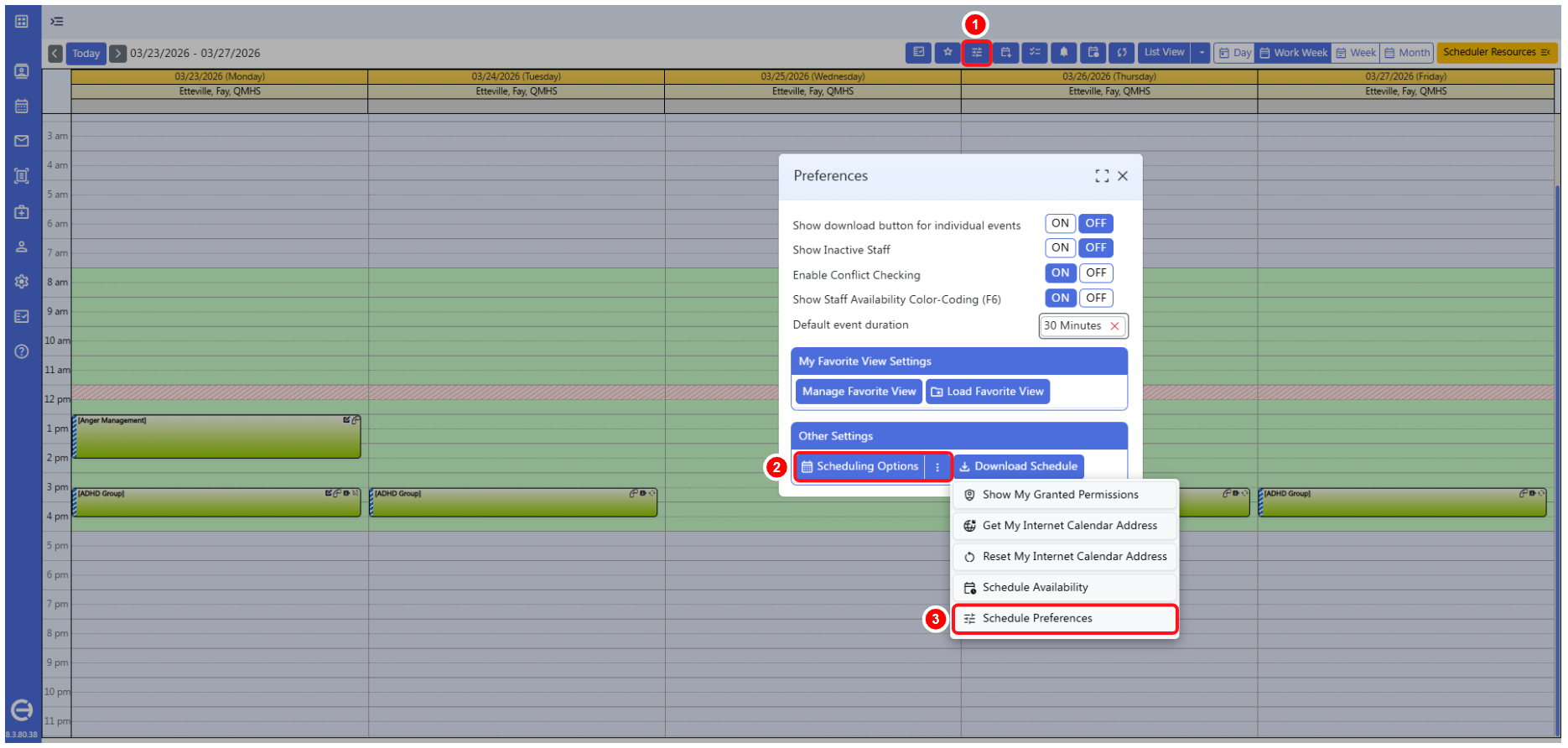Click the 03/27/2026 (Friday) column header

click(x=1406, y=76)
